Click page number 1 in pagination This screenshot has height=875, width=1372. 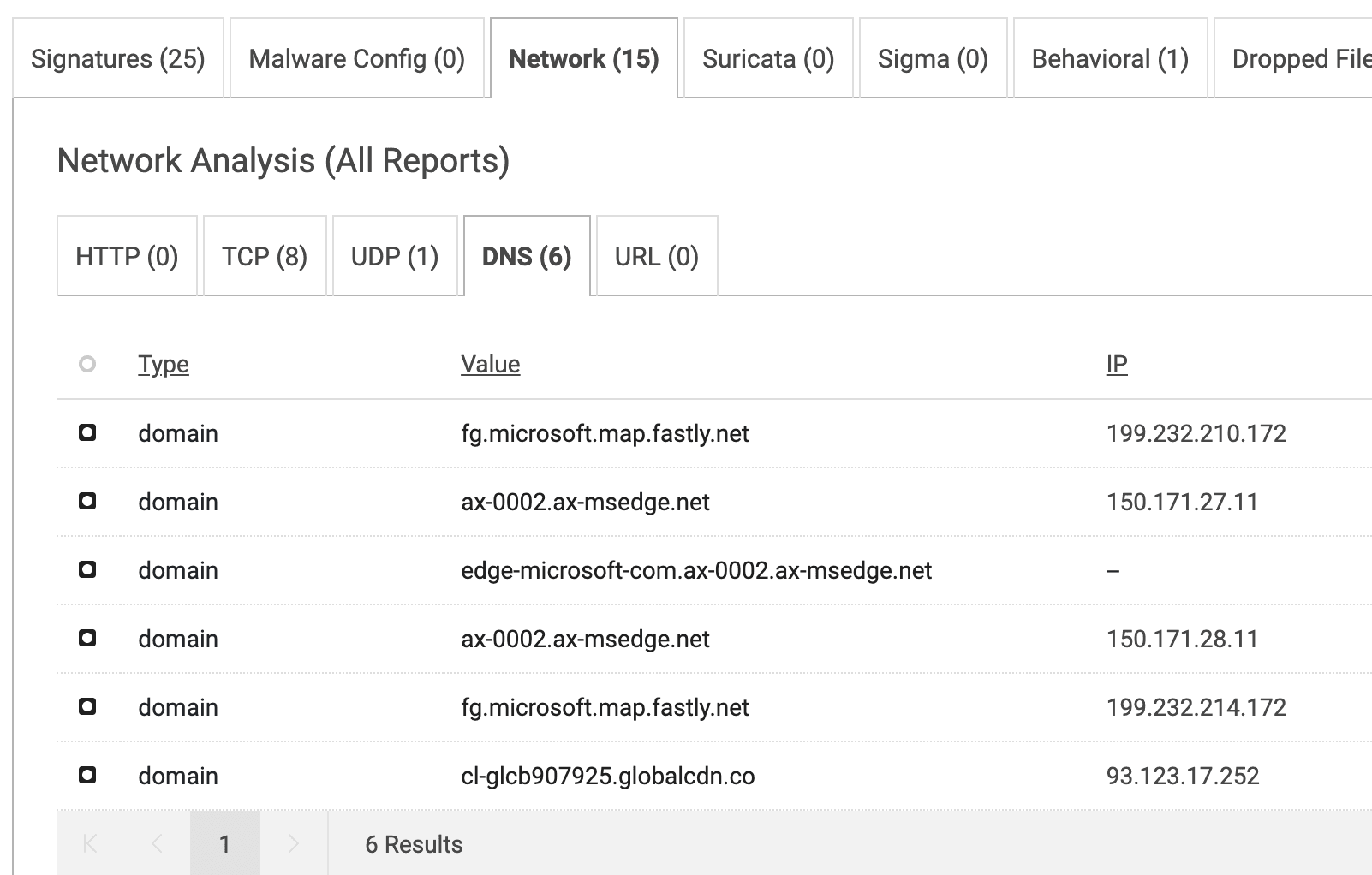click(224, 843)
